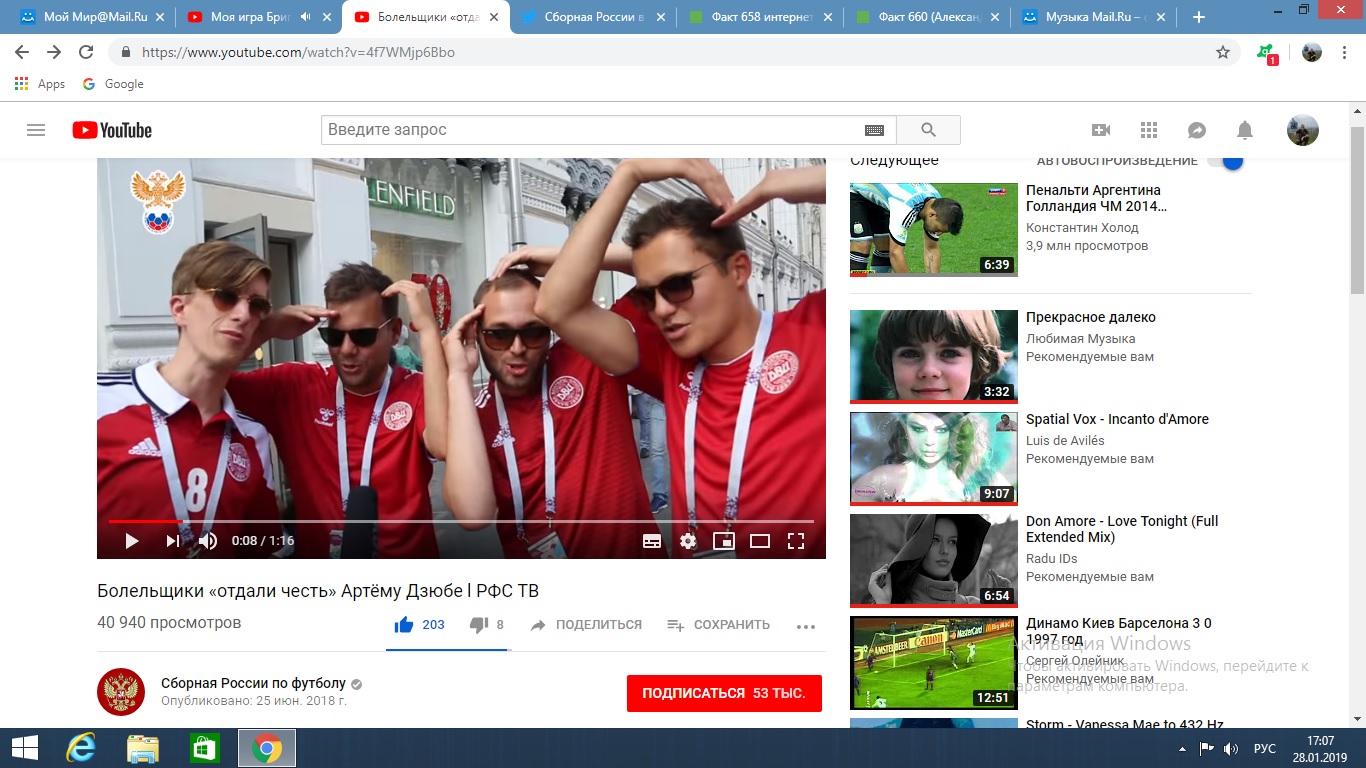This screenshot has height=768, width=1366.
Task: Open Windows Store from taskbar
Action: [204, 748]
